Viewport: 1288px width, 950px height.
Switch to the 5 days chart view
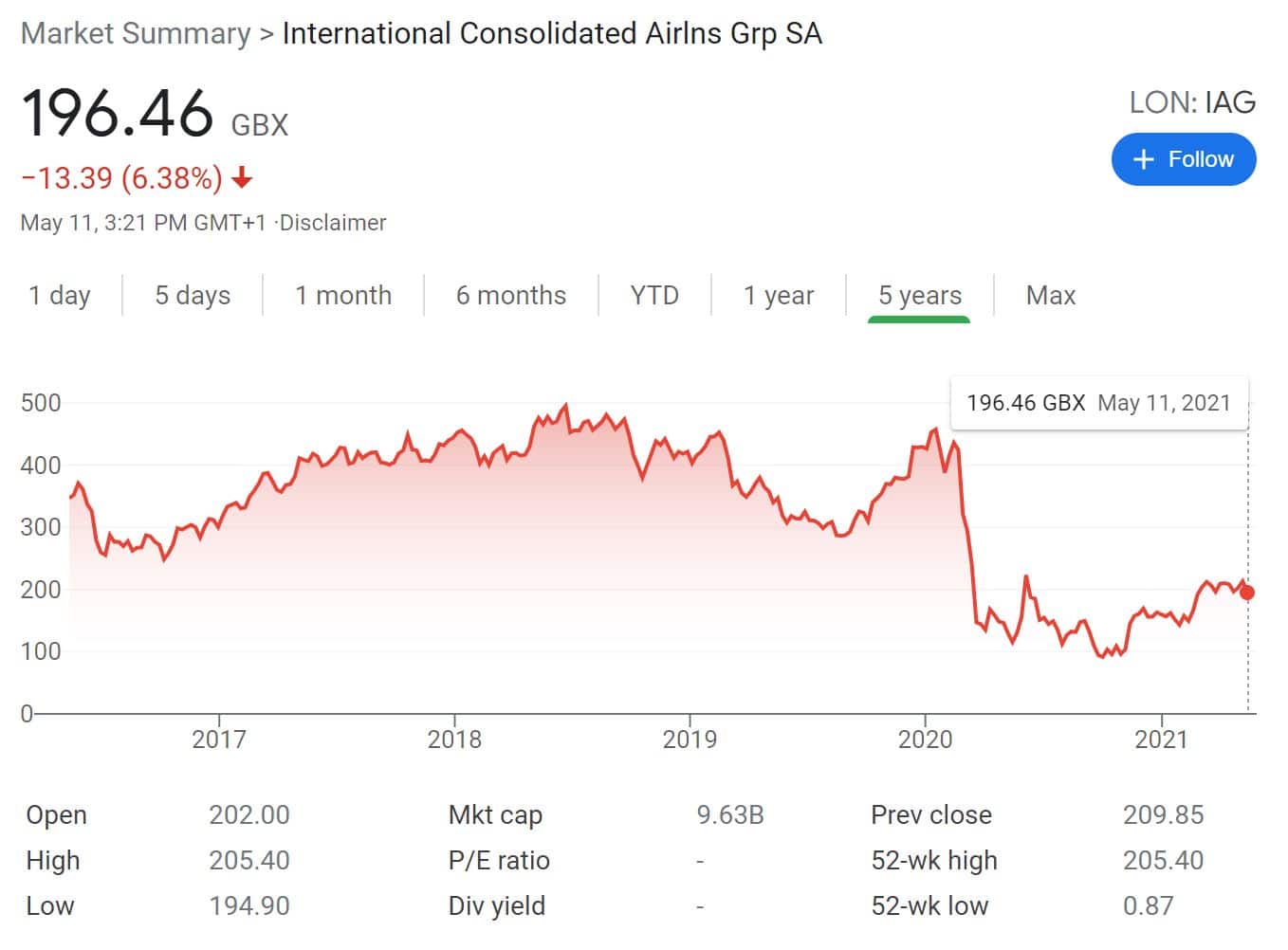[x=192, y=295]
